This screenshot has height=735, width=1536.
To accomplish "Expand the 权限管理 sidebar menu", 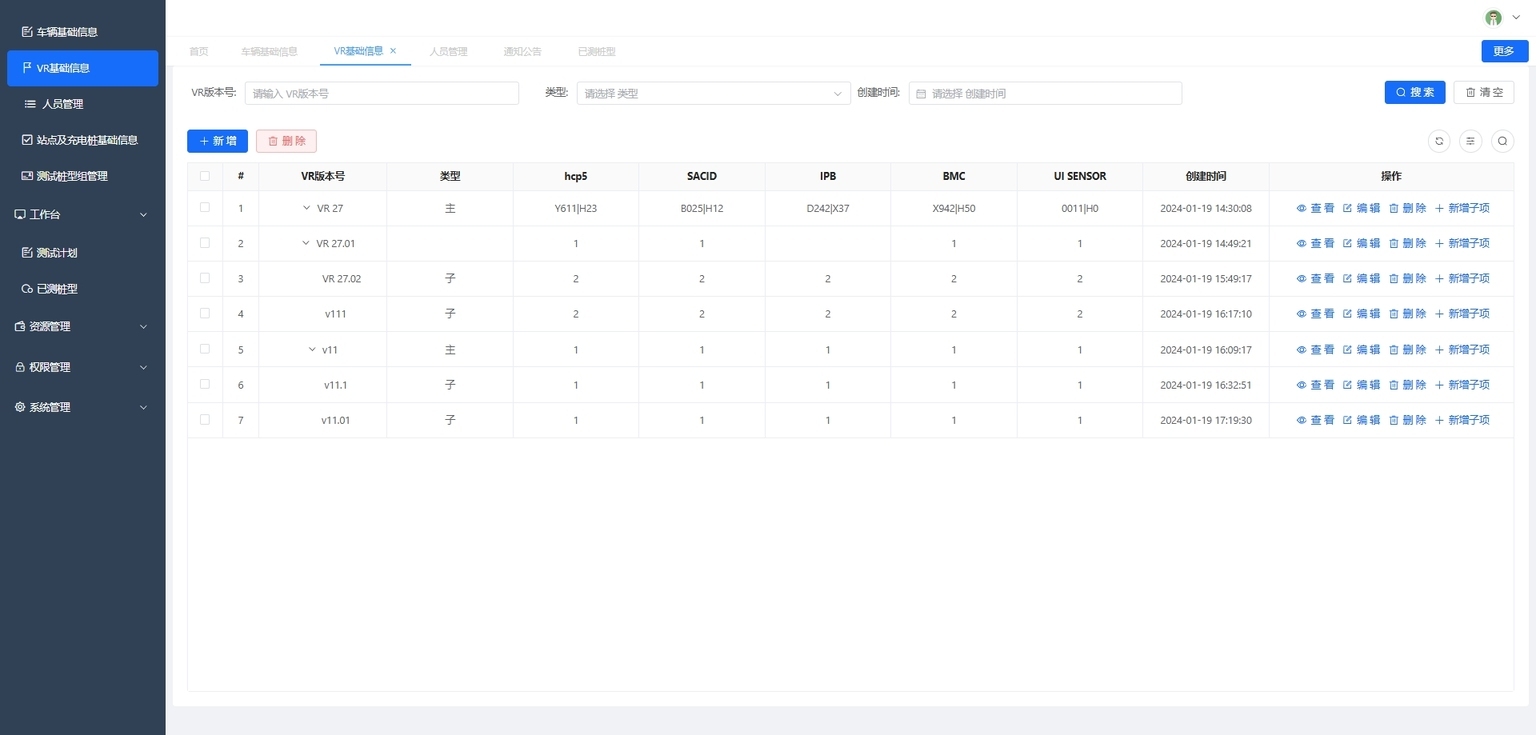I will (82, 367).
